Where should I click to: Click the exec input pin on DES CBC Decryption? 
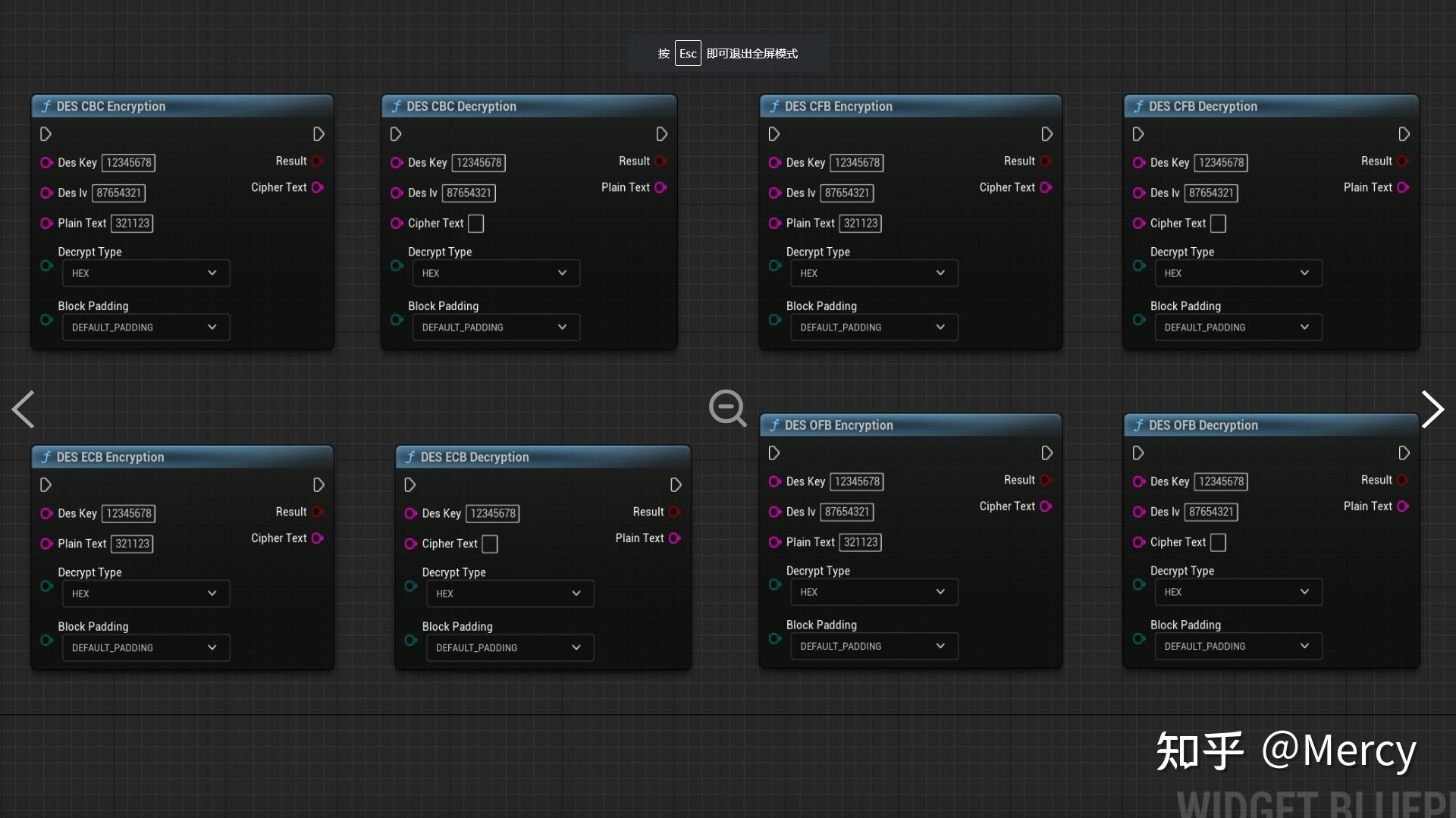pos(395,133)
